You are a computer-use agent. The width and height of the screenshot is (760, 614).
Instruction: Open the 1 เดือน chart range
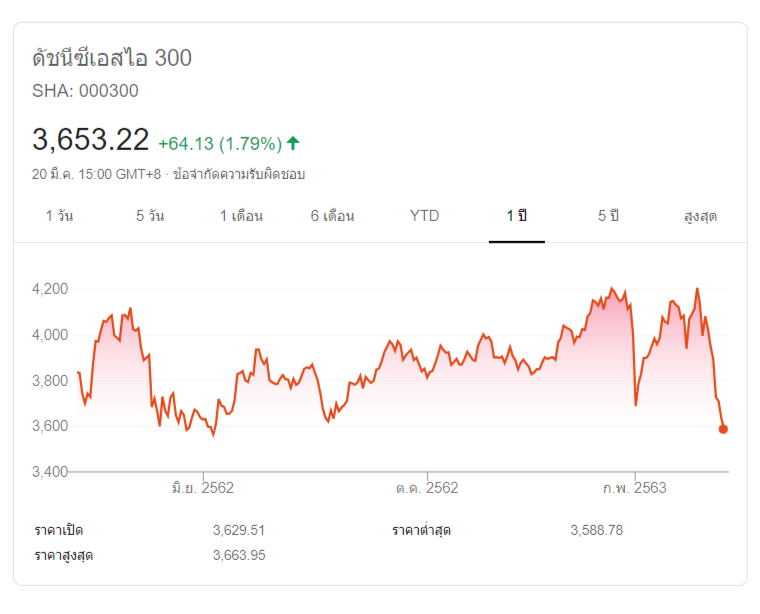tap(241, 215)
